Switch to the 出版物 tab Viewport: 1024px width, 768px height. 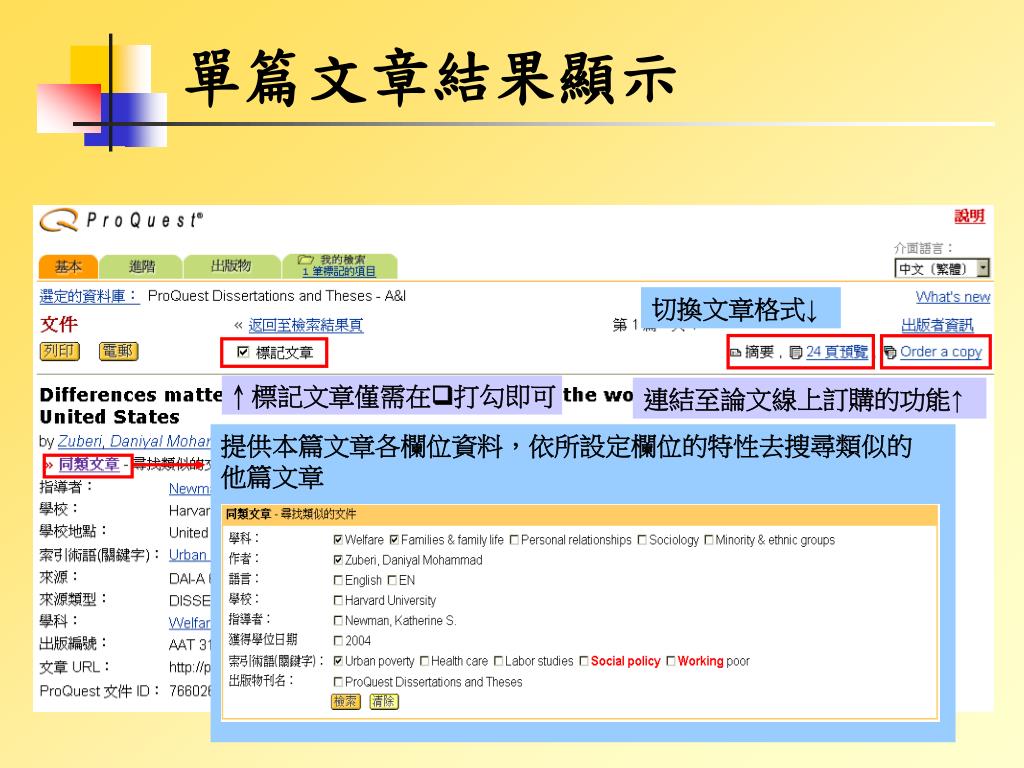[231, 266]
